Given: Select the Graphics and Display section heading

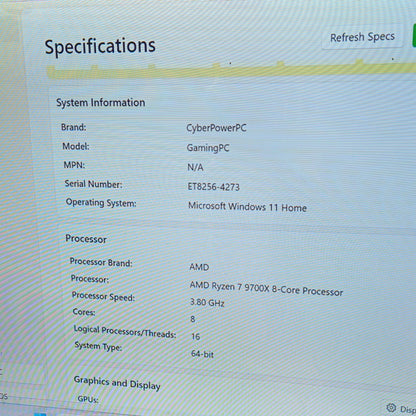Looking at the screenshot, I should [117, 383].
